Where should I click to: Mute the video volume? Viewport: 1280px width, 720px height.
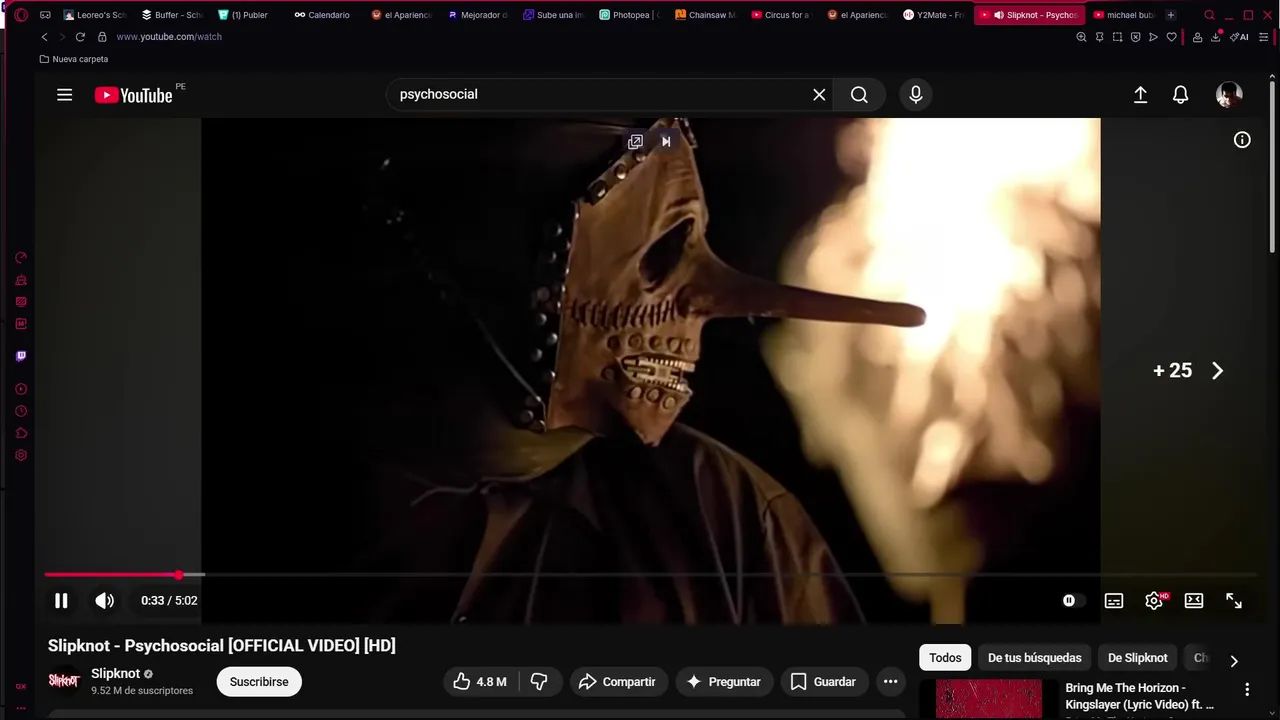pyautogui.click(x=104, y=600)
